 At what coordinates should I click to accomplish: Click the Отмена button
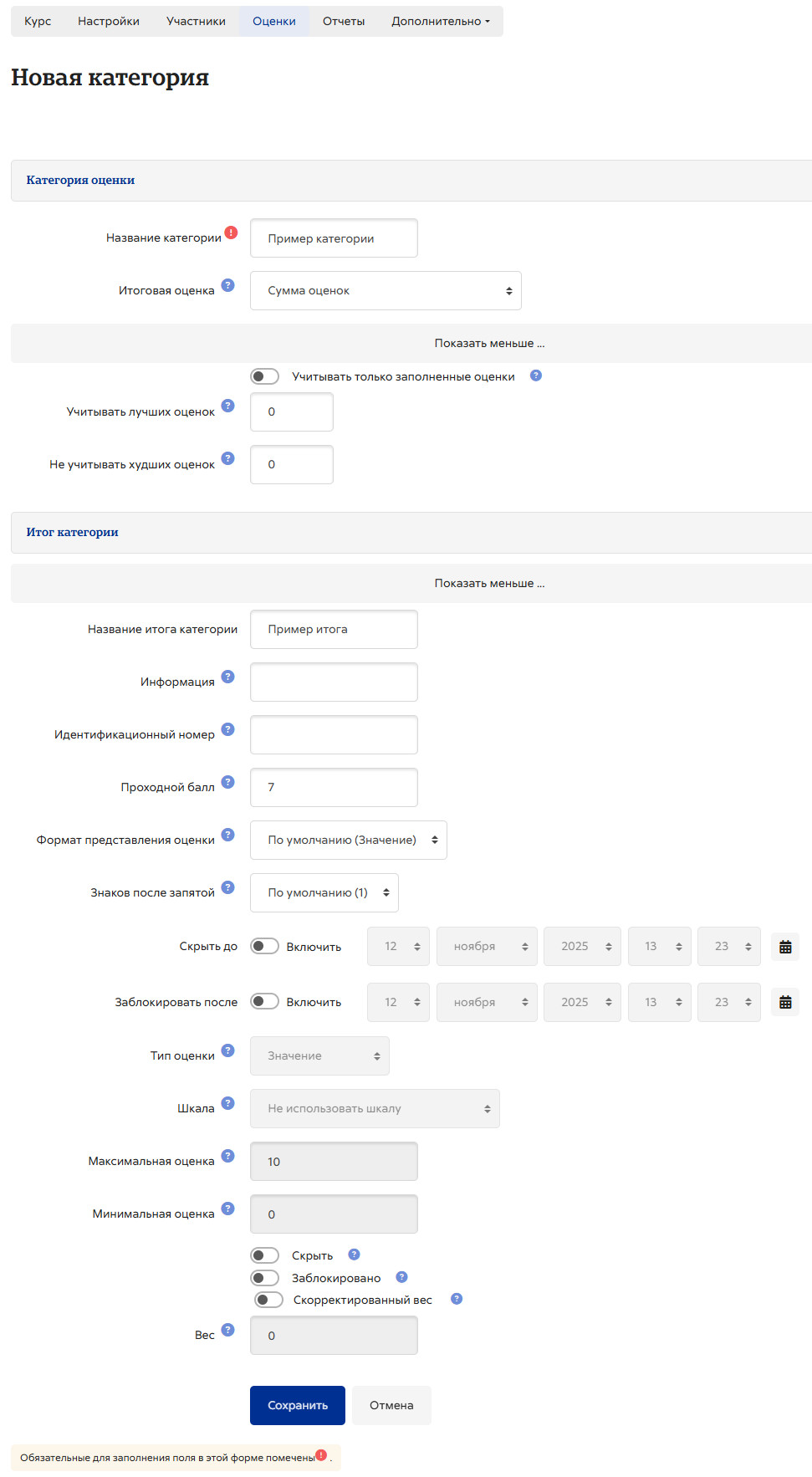pos(391,1405)
